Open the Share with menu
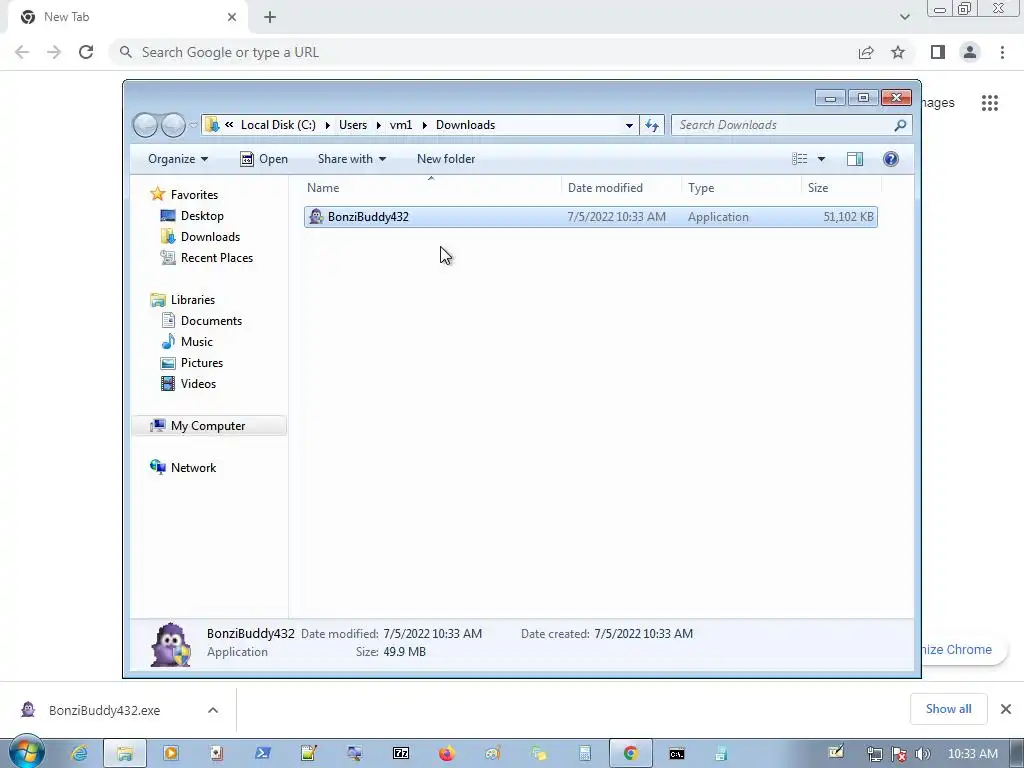This screenshot has width=1024, height=768. (x=351, y=159)
